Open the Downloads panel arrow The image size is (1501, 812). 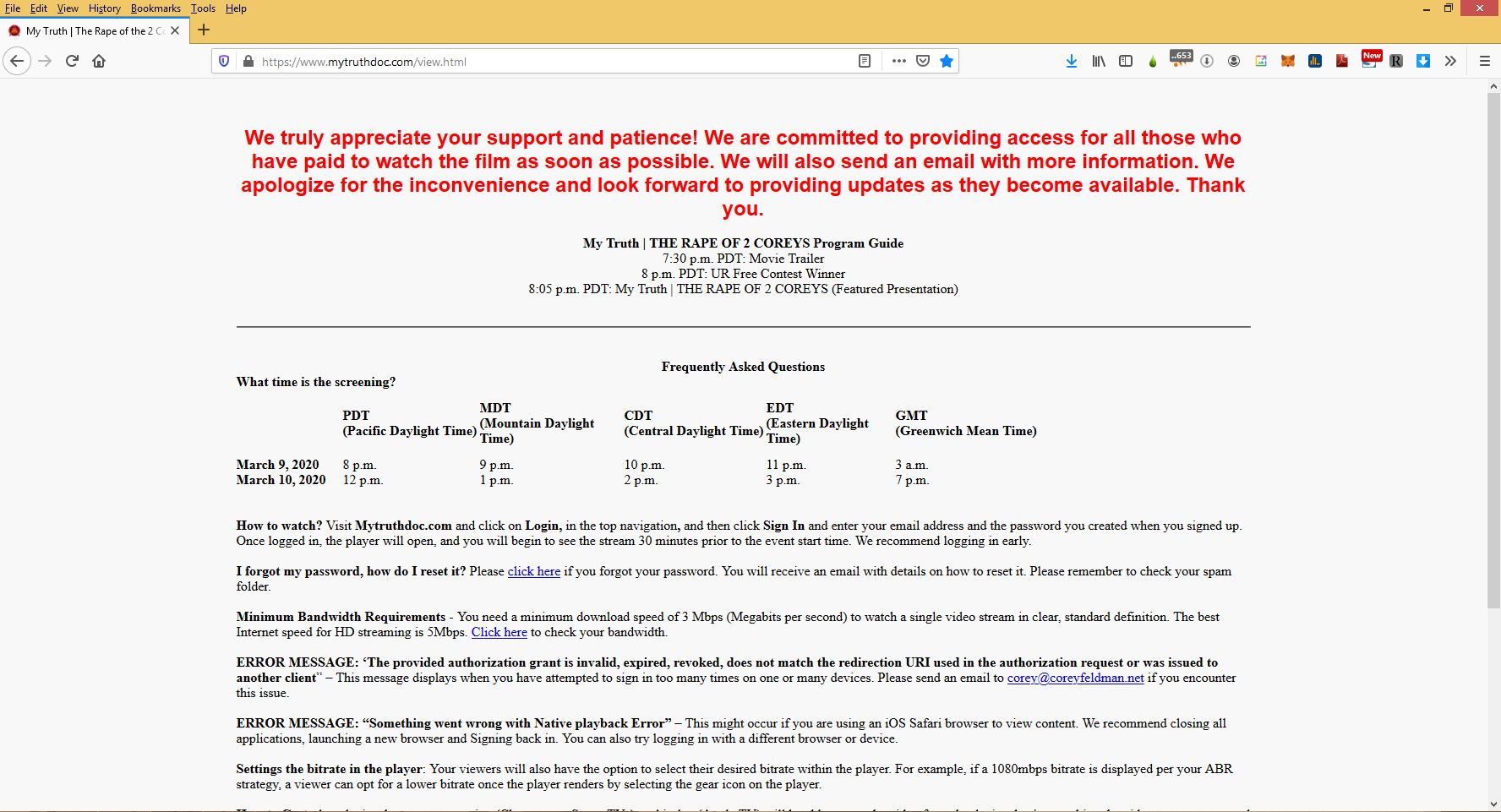pyautogui.click(x=1072, y=61)
